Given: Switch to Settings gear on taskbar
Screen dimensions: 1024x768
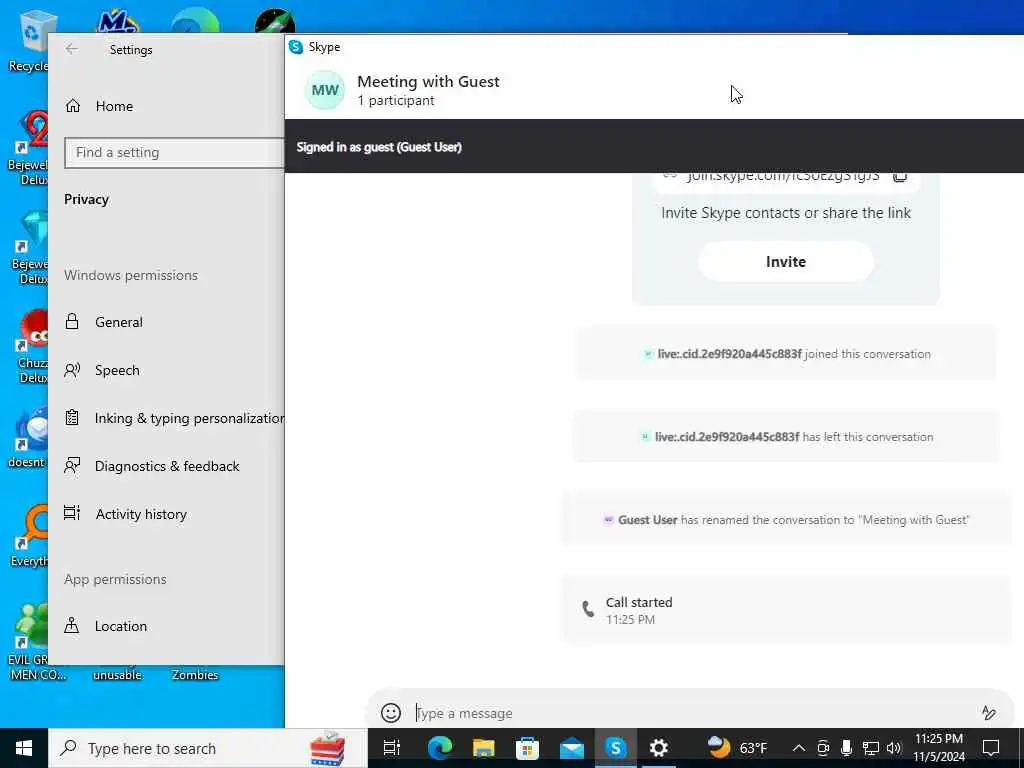Looking at the screenshot, I should (658, 748).
